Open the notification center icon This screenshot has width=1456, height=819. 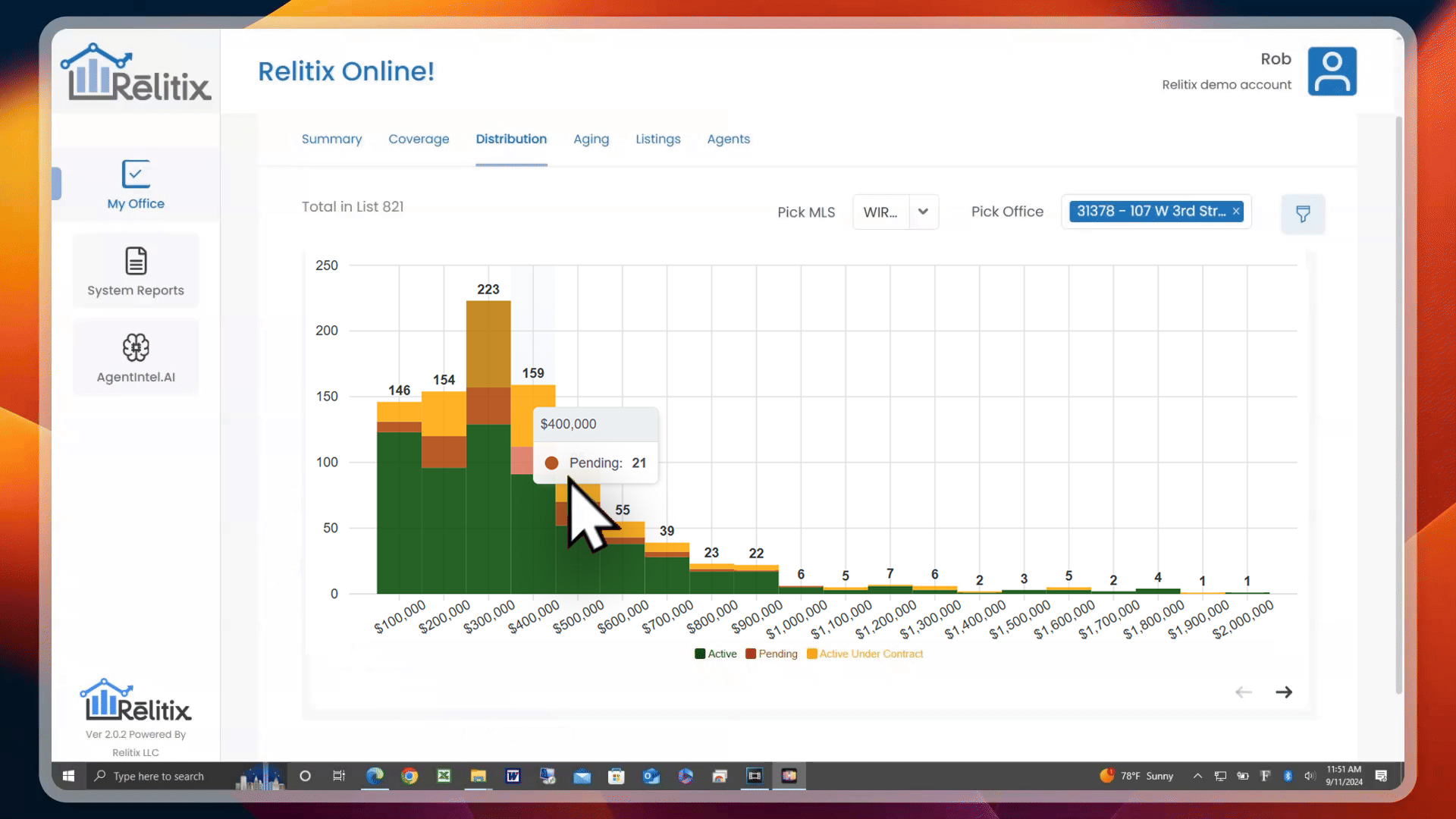point(1381,776)
